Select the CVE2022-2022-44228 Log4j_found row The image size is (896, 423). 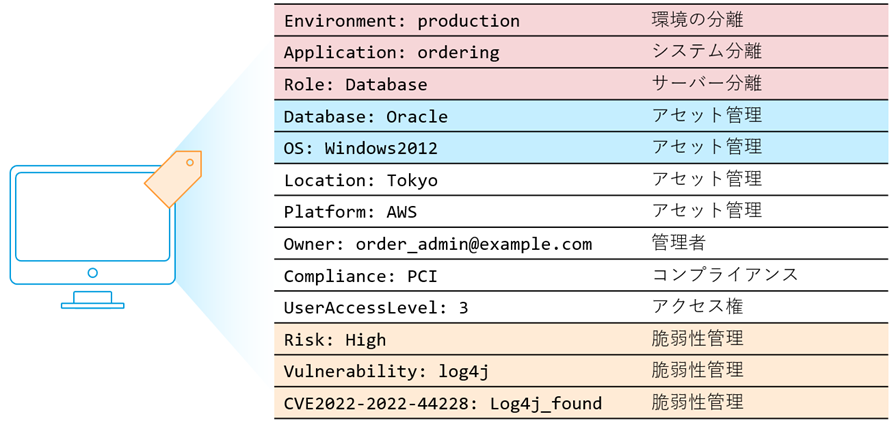[443, 404]
